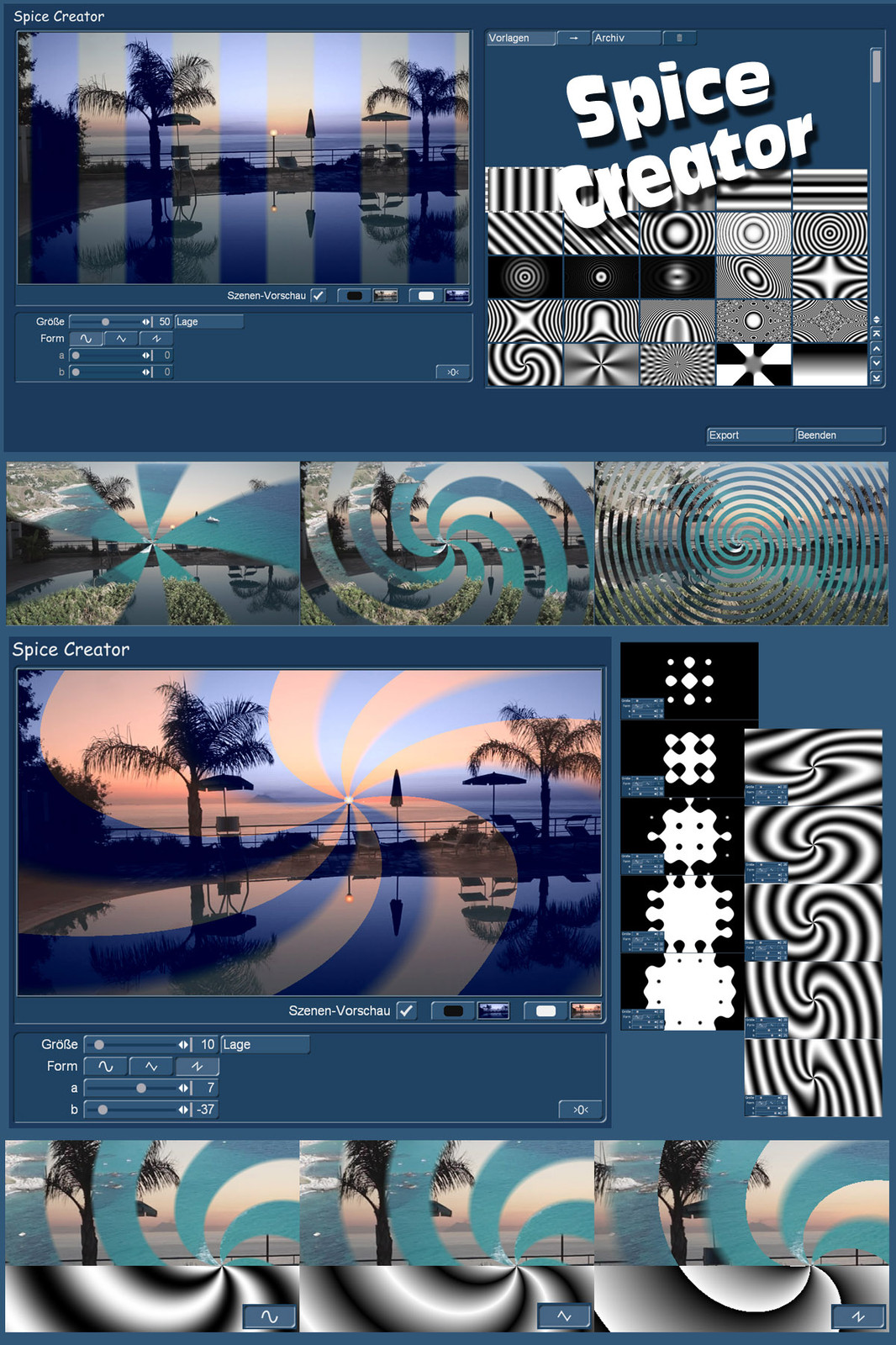
Task: Select the radial sunburst gradient template
Action: (x=600, y=365)
